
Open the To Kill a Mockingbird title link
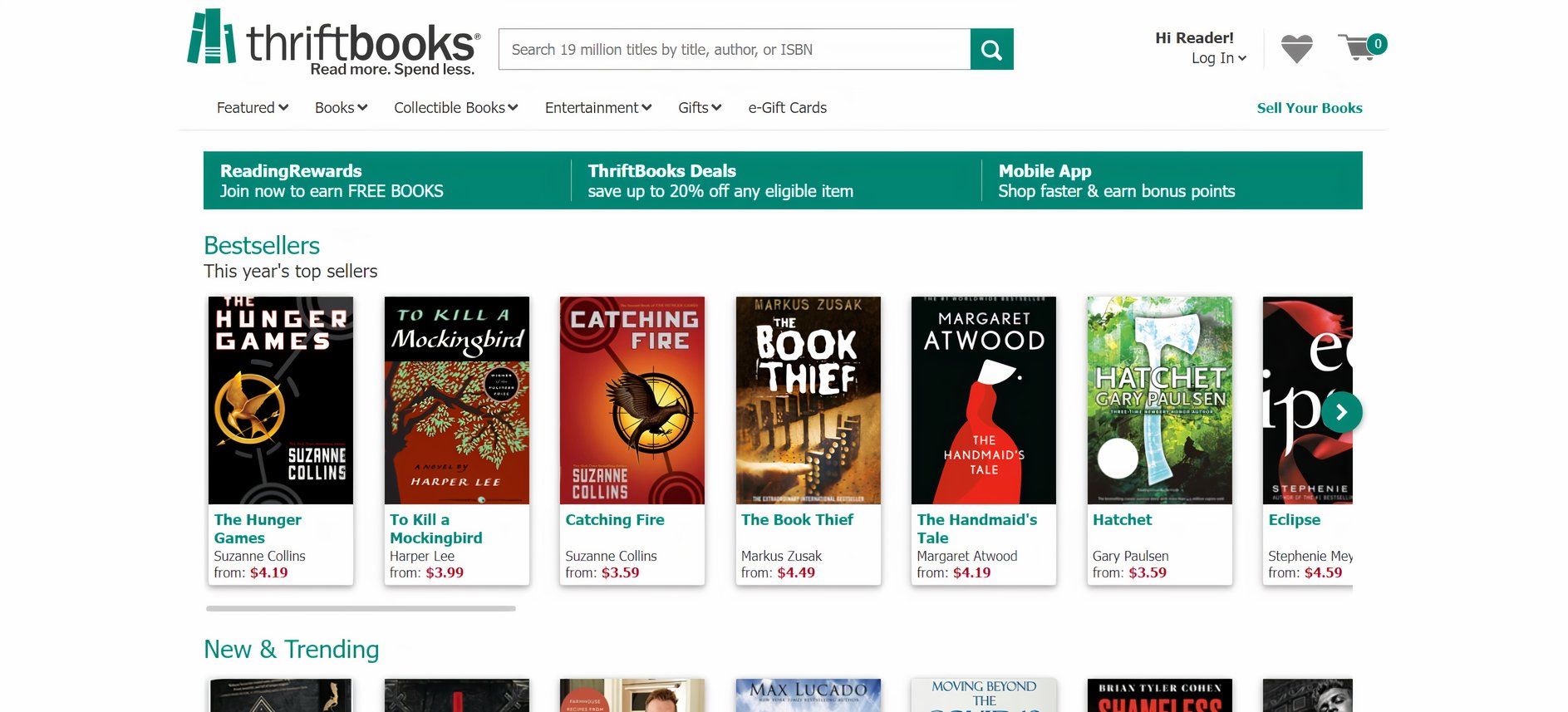click(x=436, y=528)
